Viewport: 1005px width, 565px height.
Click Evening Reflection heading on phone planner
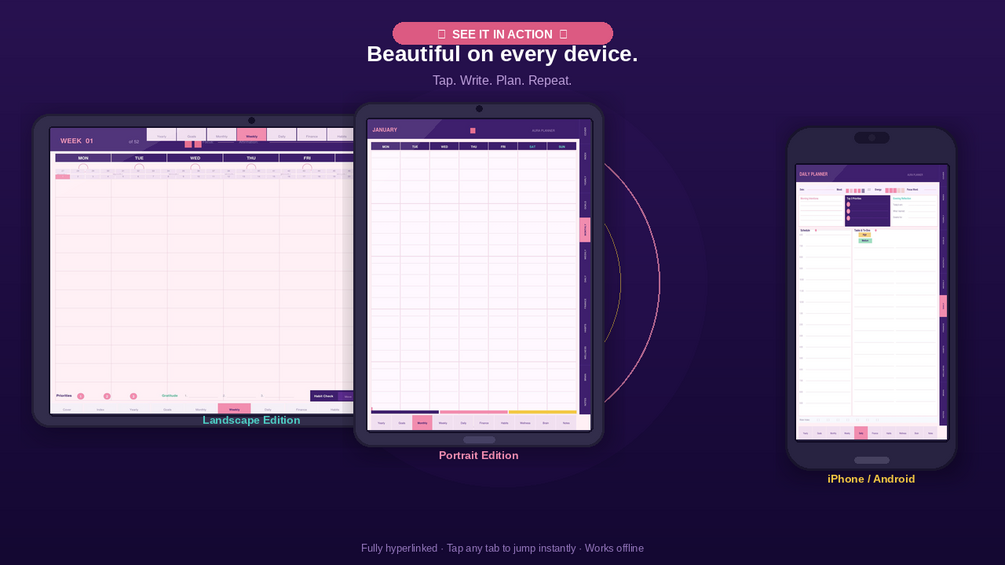(x=902, y=199)
